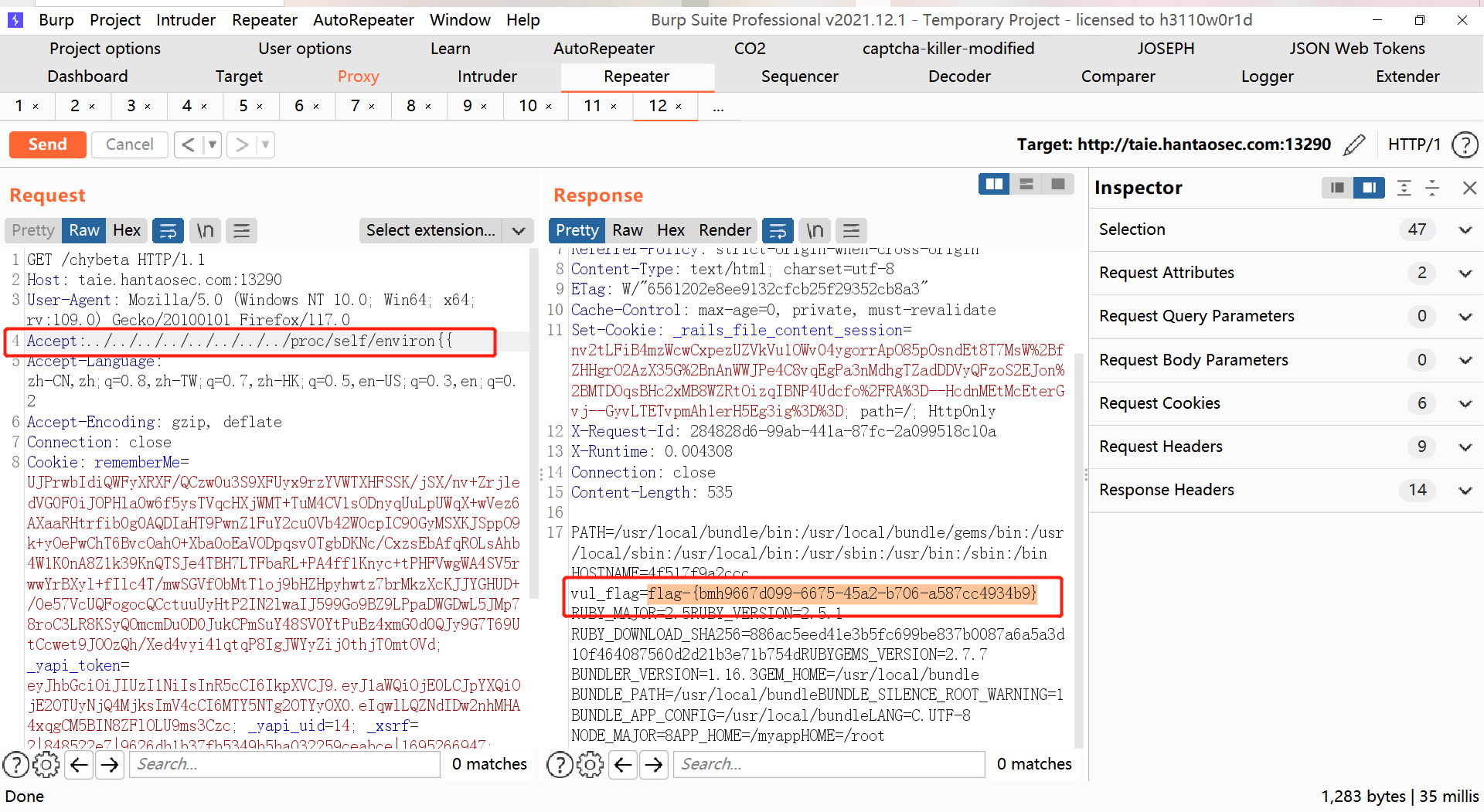Focus the Response search input field
The height and width of the screenshot is (812, 1484).
[x=829, y=765]
